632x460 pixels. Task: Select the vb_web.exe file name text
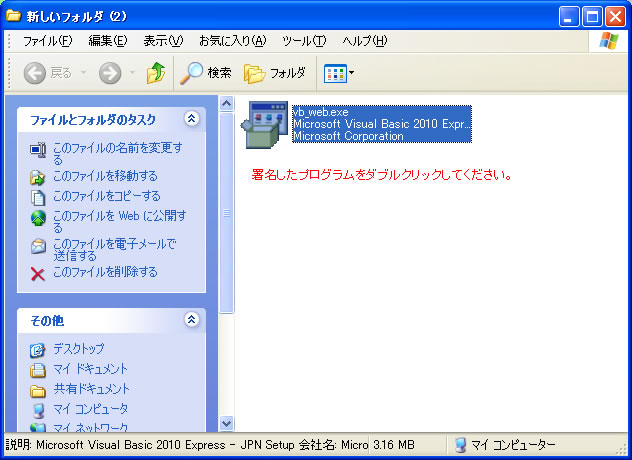[x=320, y=112]
